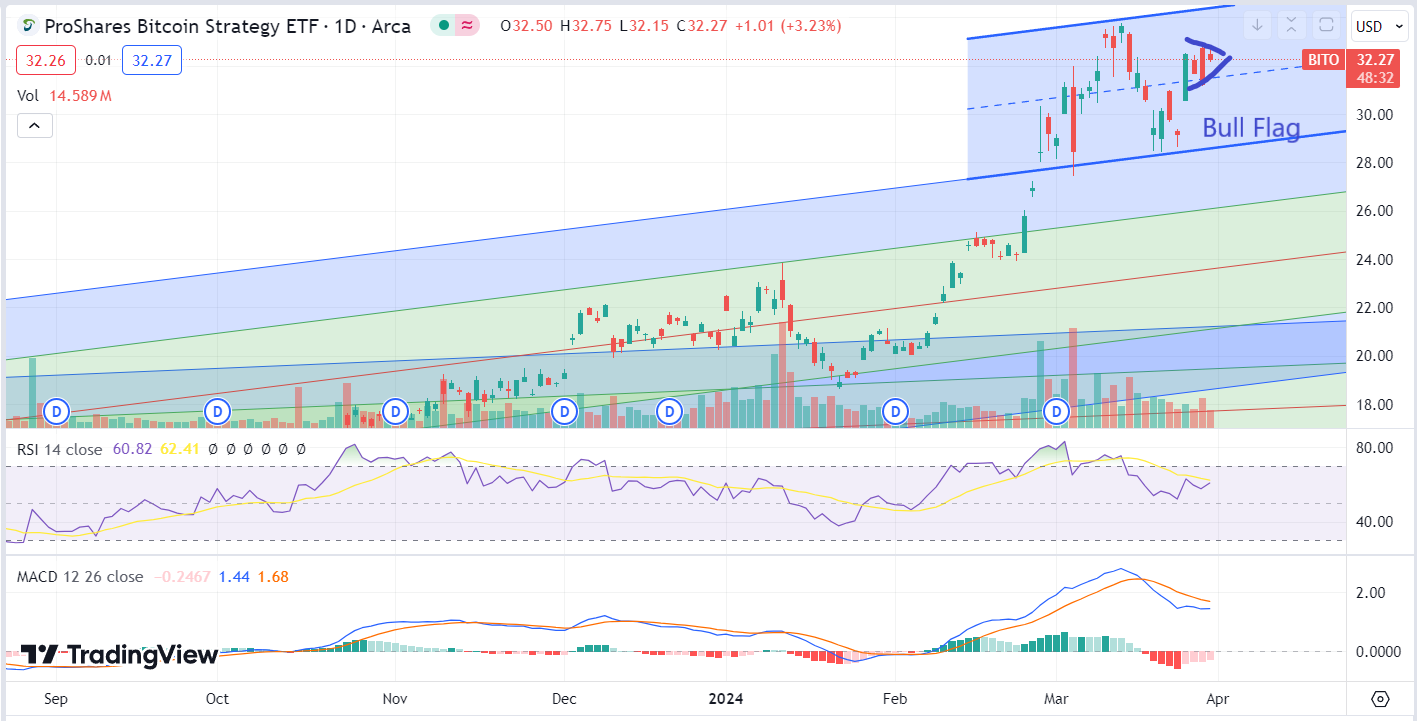Open the dividend marker at early March

click(x=1057, y=410)
